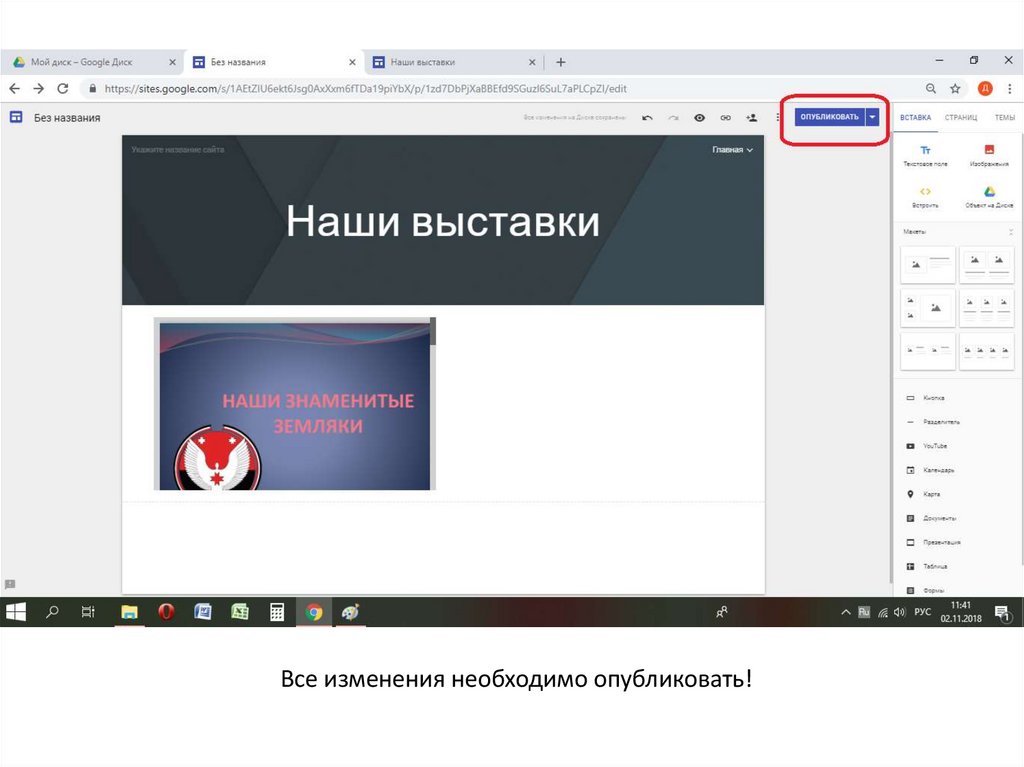1024x767 pixels.
Task: Choose layout with two images side by side
Action: click(986, 265)
